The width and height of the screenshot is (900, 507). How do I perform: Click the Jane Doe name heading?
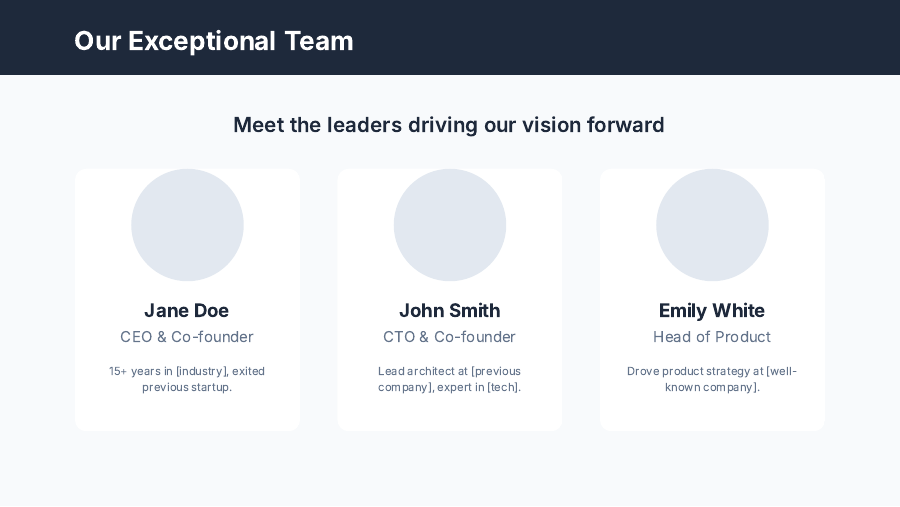(x=187, y=310)
